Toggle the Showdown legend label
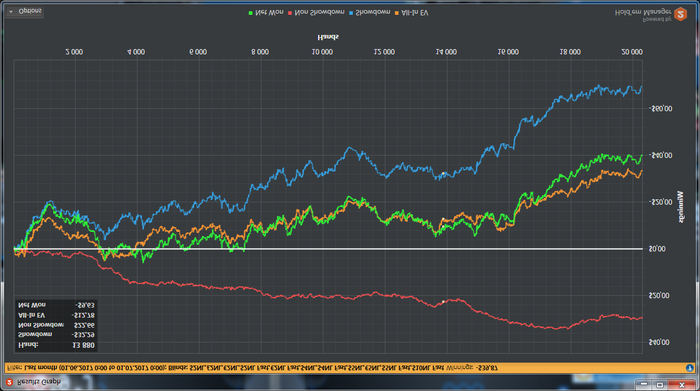The height and width of the screenshot is (391, 700). [373, 13]
